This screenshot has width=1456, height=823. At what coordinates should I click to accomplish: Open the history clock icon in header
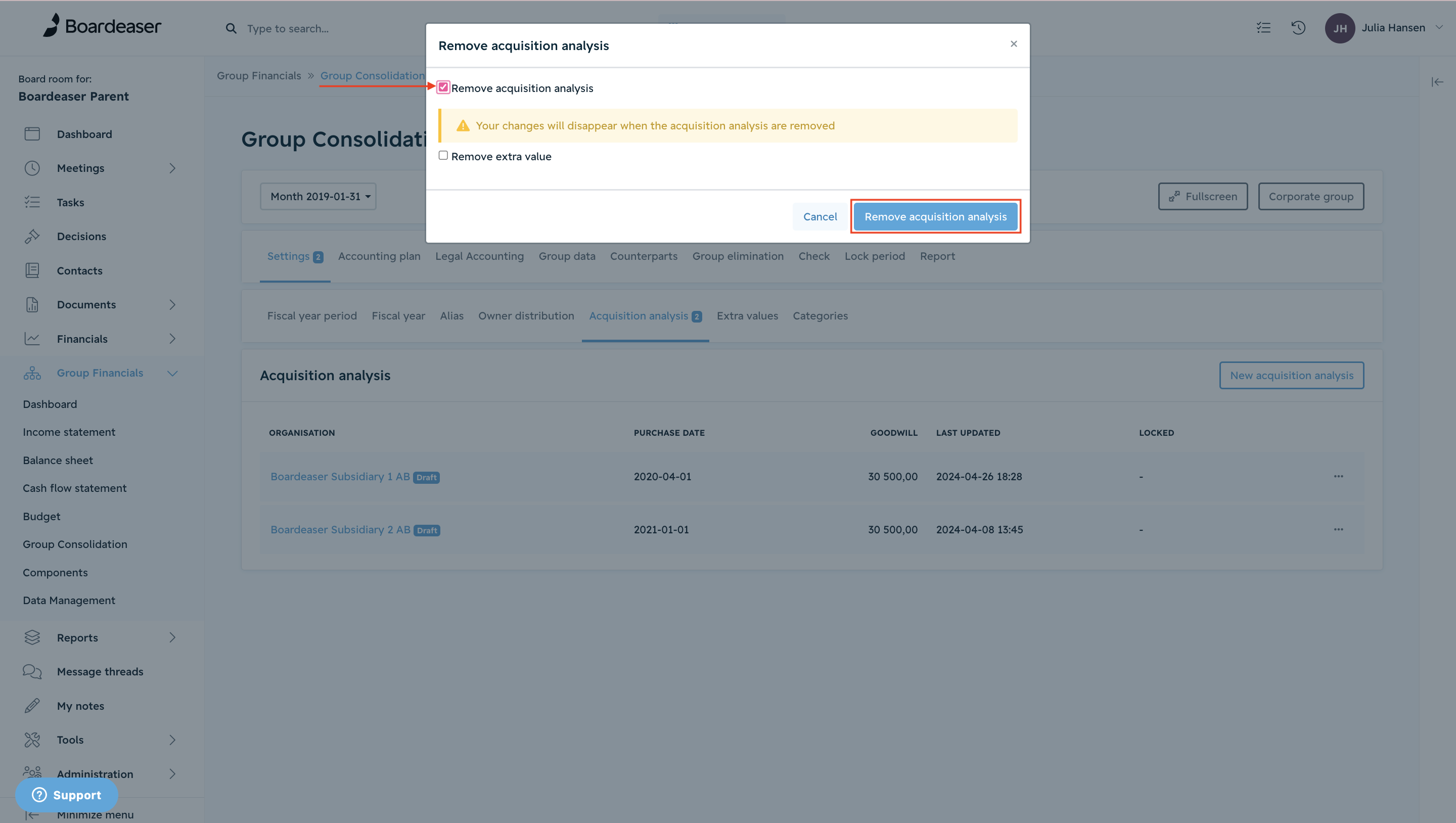coord(1298,28)
